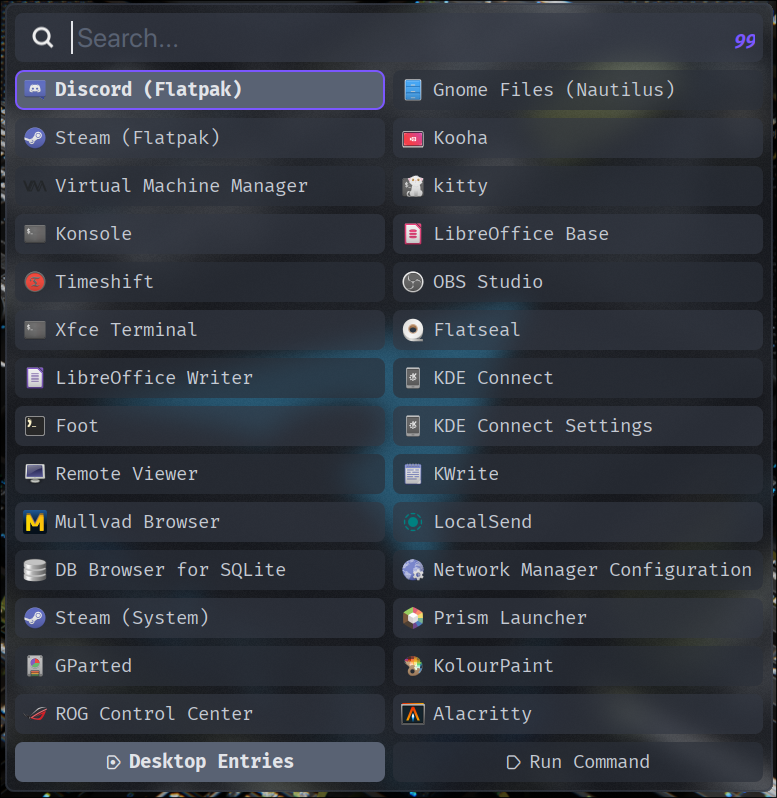Viewport: 777px width, 798px height.
Task: Open Mullvad Browser entry label
Action: pos(137,522)
